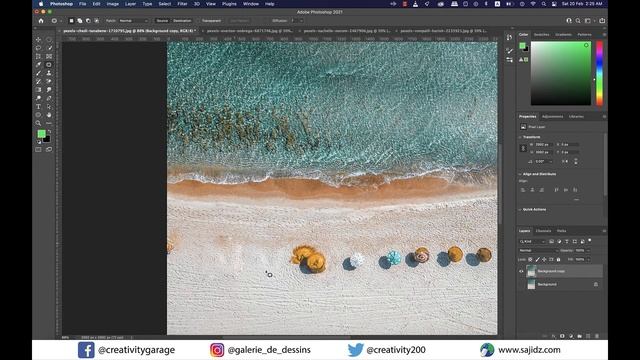This screenshot has width=640, height=360.
Task: Lock all with the padlock icon
Action: 558,259
